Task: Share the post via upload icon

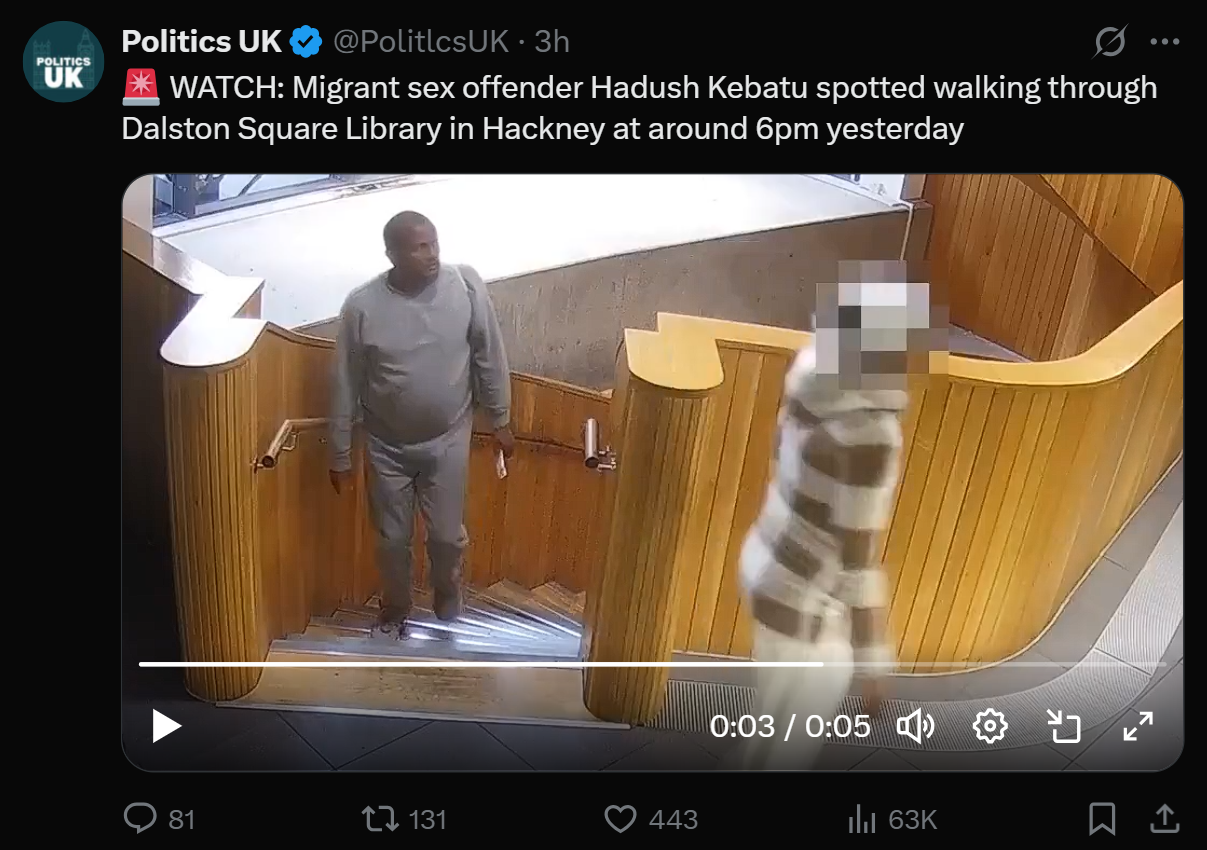Action: click(1164, 820)
